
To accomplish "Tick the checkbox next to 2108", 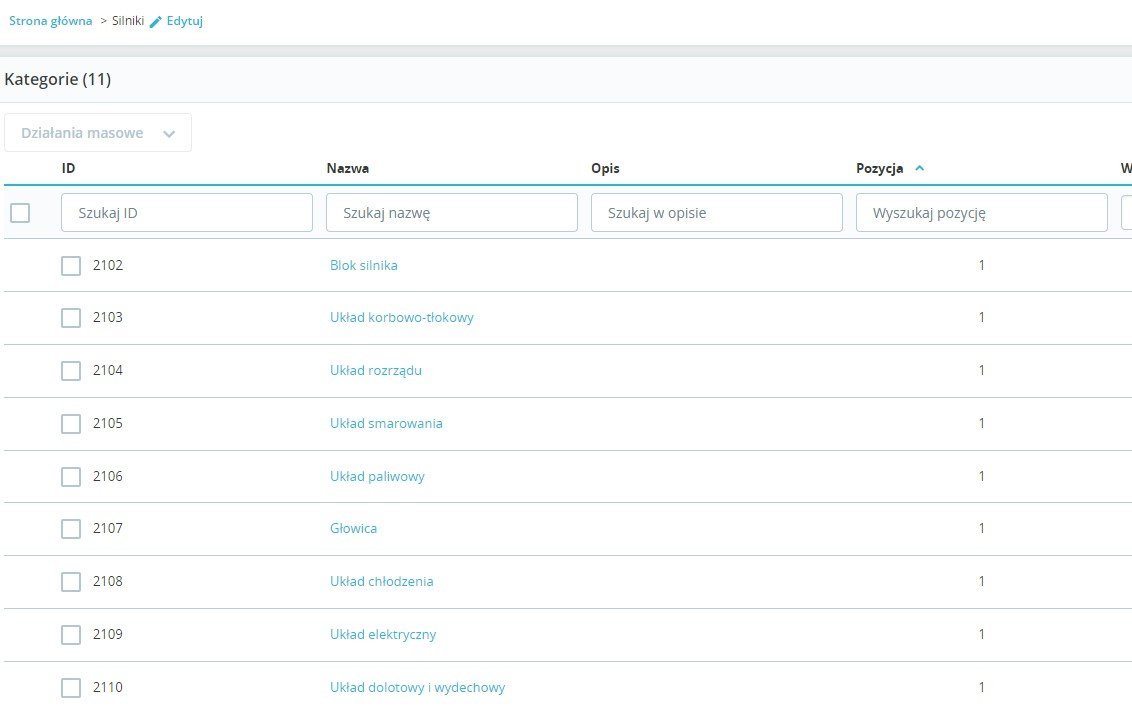I will [71, 581].
